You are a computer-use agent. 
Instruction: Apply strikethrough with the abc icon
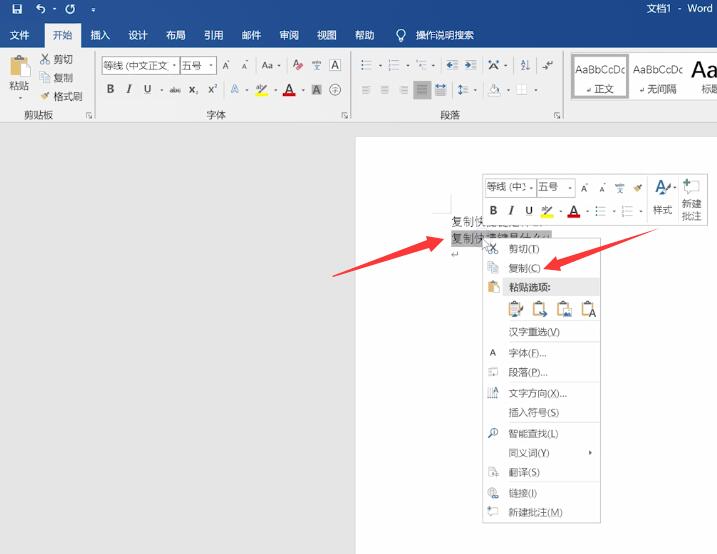[175, 90]
